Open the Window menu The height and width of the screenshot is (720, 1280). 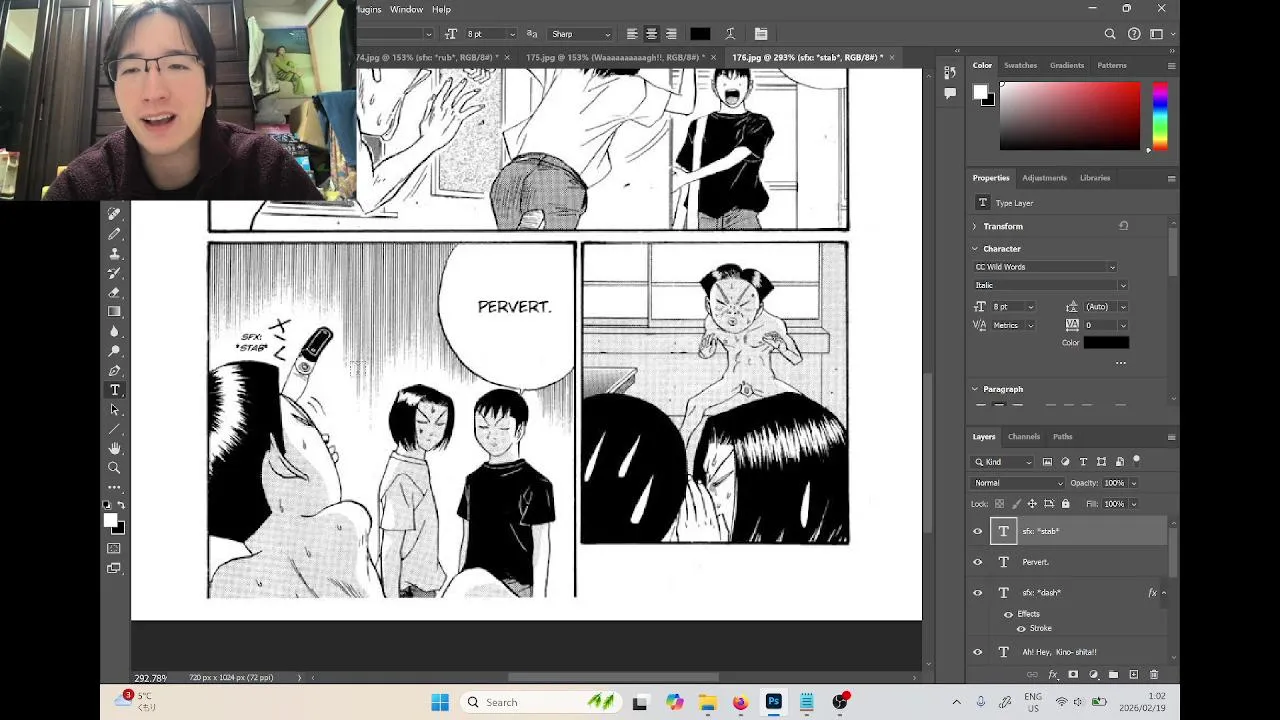click(406, 9)
